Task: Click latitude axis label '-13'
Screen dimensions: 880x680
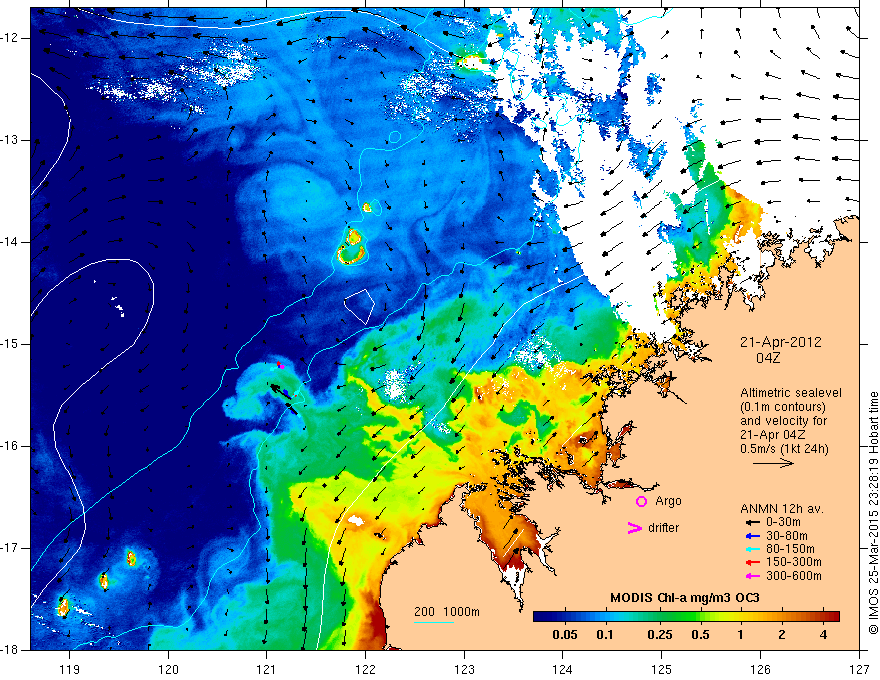Action: (10, 140)
